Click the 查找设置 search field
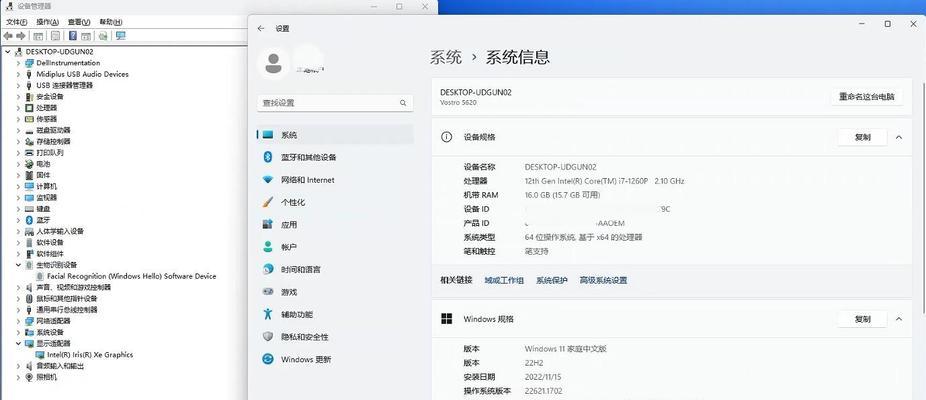Viewport: 926px width, 400px height. coord(335,103)
